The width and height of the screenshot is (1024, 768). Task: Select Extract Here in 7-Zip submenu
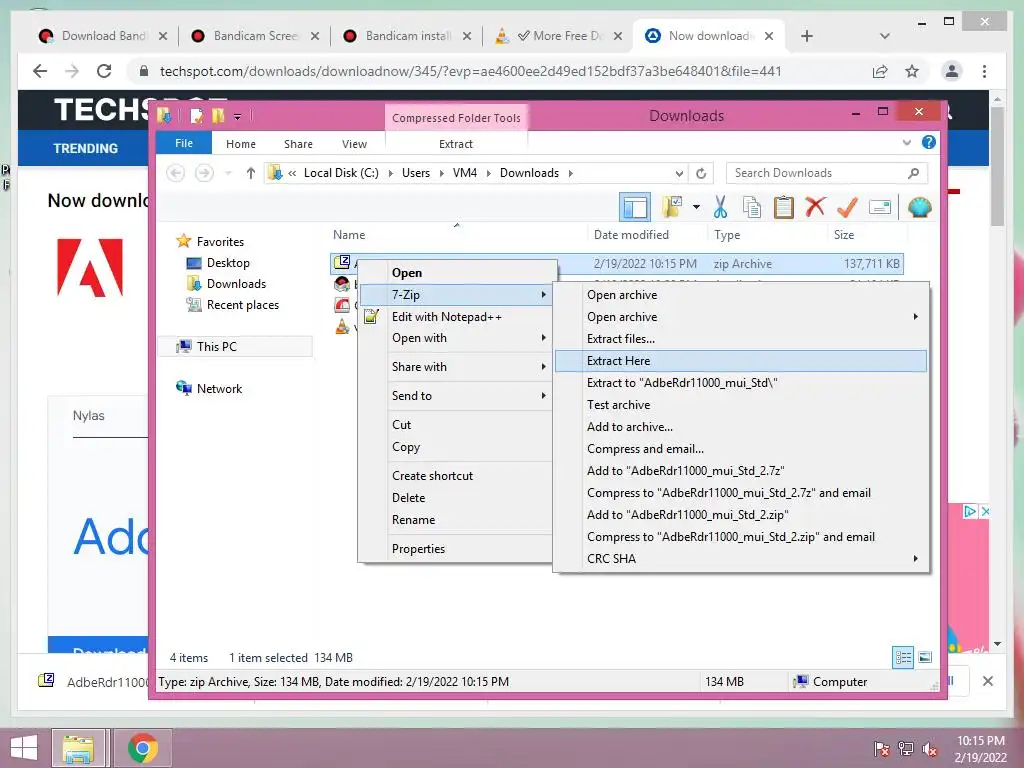tap(741, 360)
